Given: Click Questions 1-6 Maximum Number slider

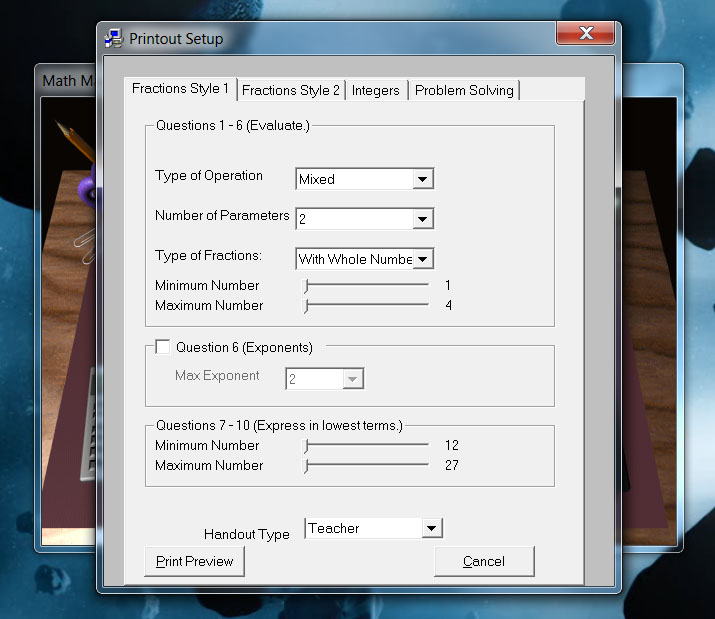Looking at the screenshot, I should (367, 305).
